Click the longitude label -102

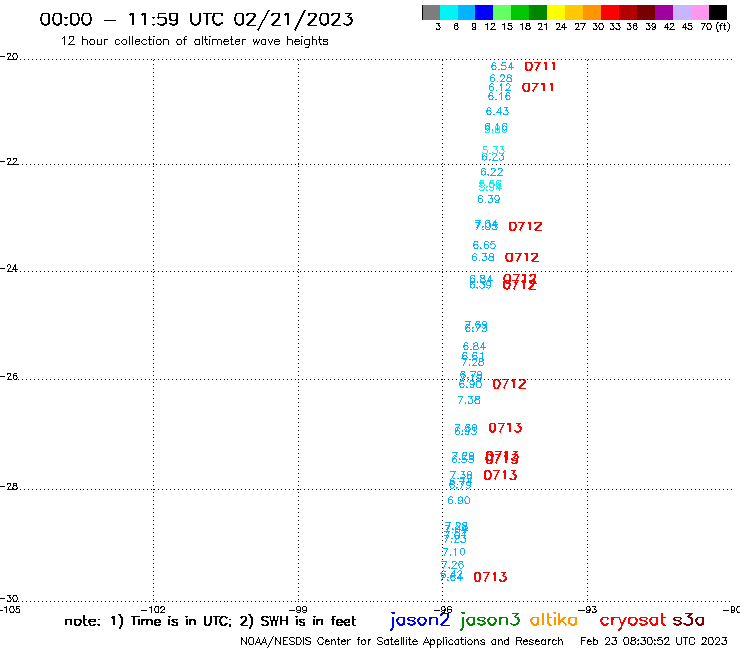tap(153, 610)
